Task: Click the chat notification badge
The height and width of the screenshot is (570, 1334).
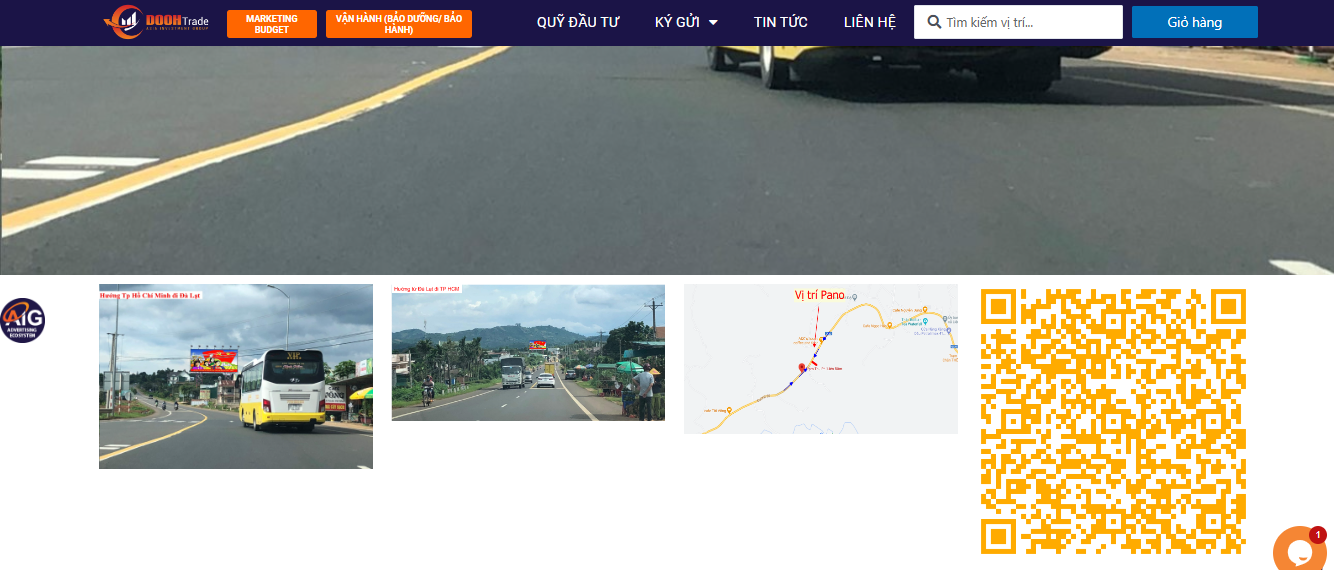Action: (1317, 535)
